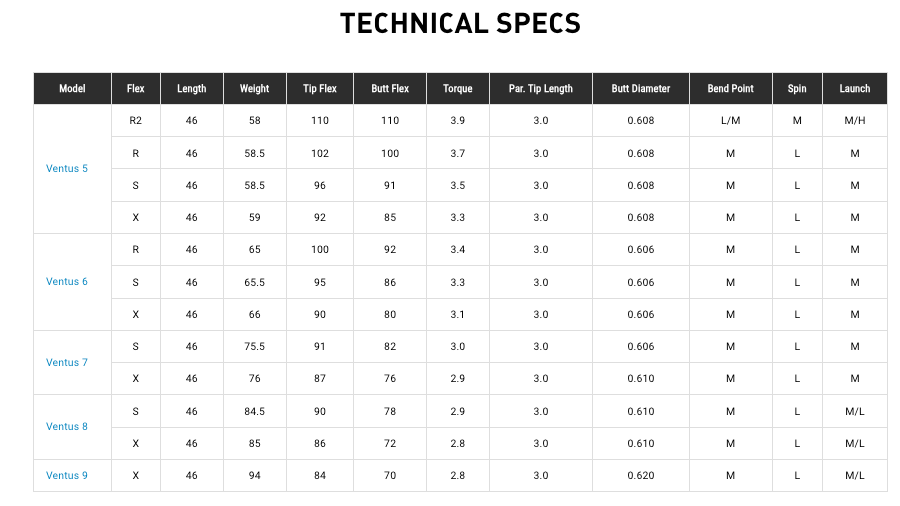Click the Launch column header
This screenshot has height=506, width=900.
(855, 88)
